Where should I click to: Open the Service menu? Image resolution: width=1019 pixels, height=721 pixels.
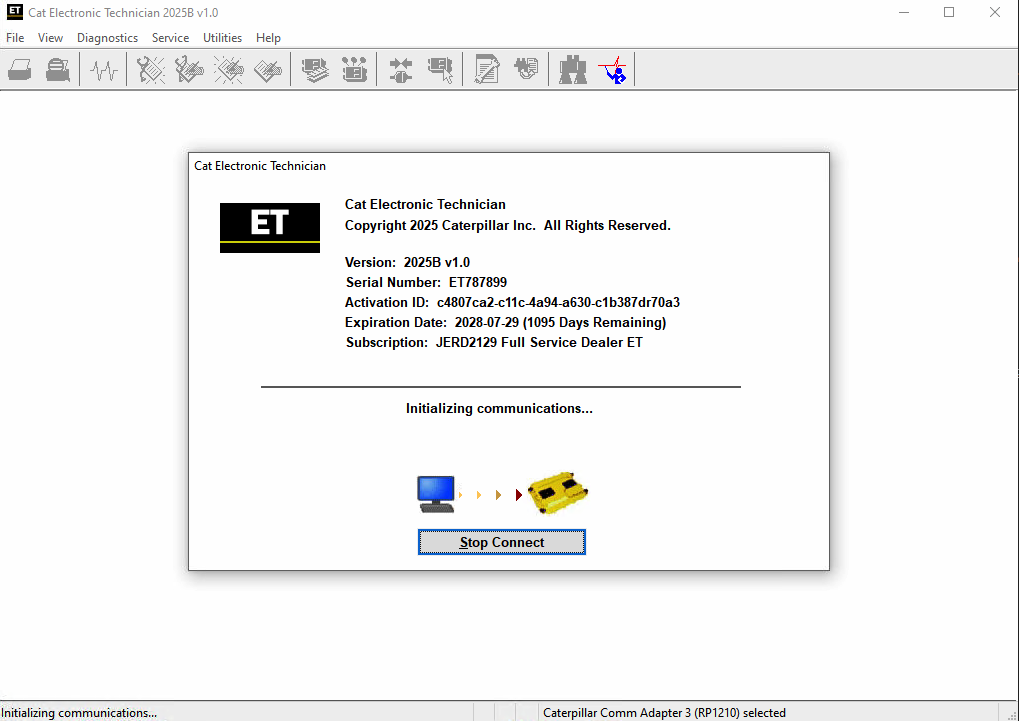(170, 37)
